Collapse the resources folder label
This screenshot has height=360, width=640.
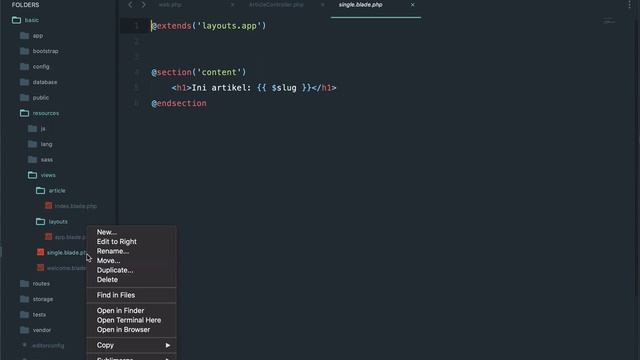click(46, 113)
